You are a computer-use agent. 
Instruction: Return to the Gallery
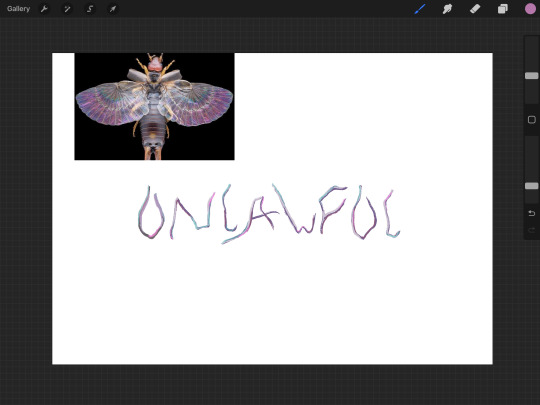coord(18,9)
